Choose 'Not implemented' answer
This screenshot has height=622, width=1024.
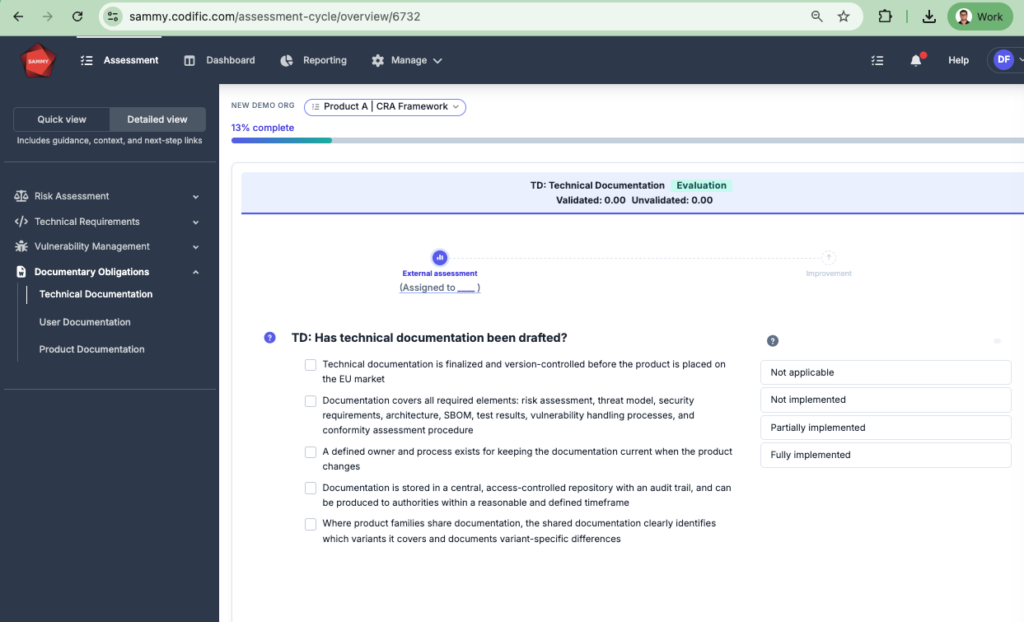886,400
